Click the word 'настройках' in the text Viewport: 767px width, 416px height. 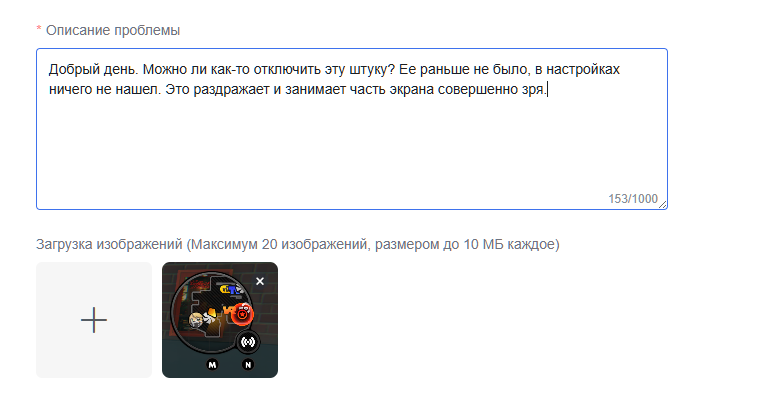583,69
